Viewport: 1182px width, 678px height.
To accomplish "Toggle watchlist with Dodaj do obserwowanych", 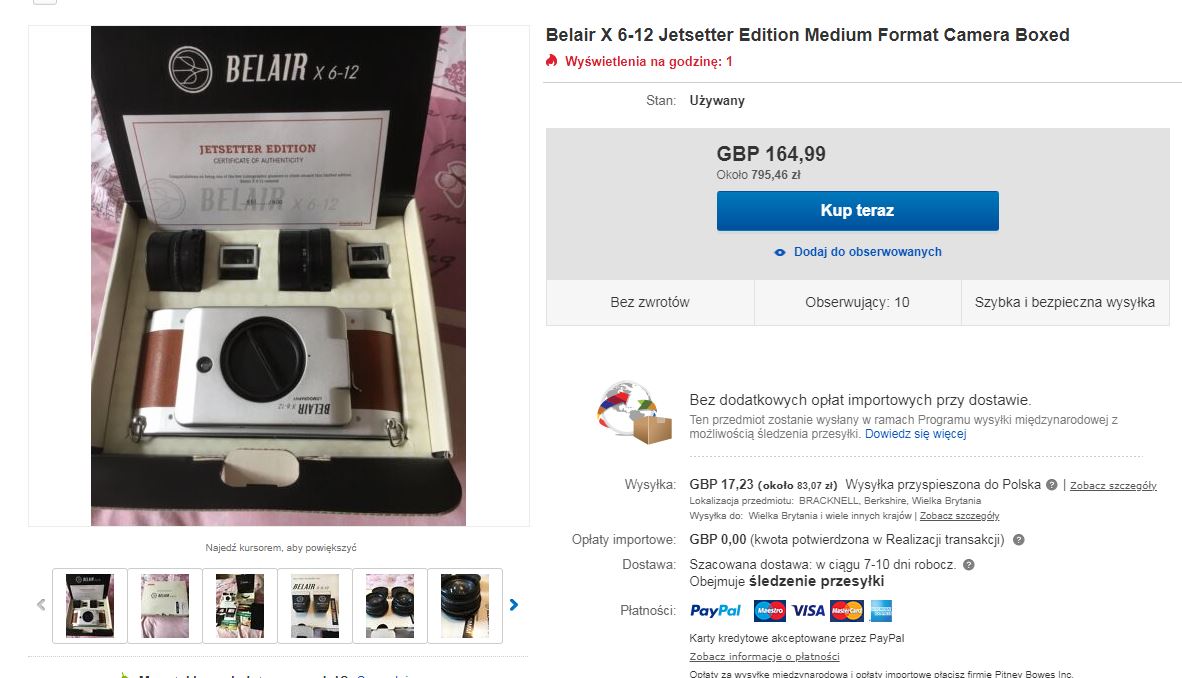I will click(858, 252).
